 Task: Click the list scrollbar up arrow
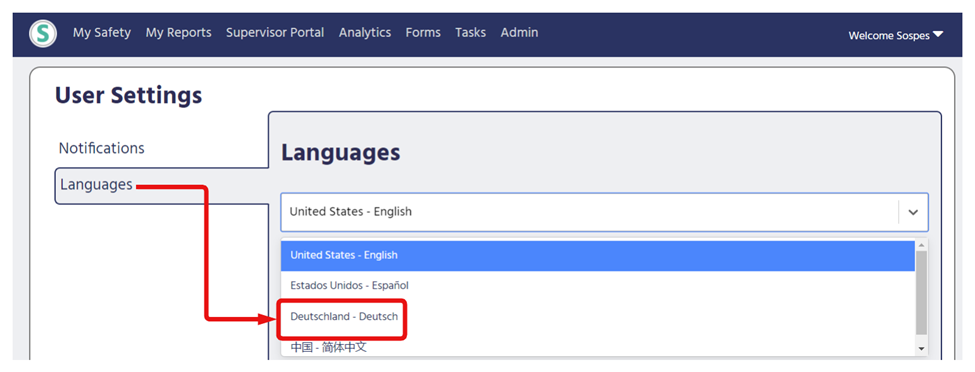922,245
